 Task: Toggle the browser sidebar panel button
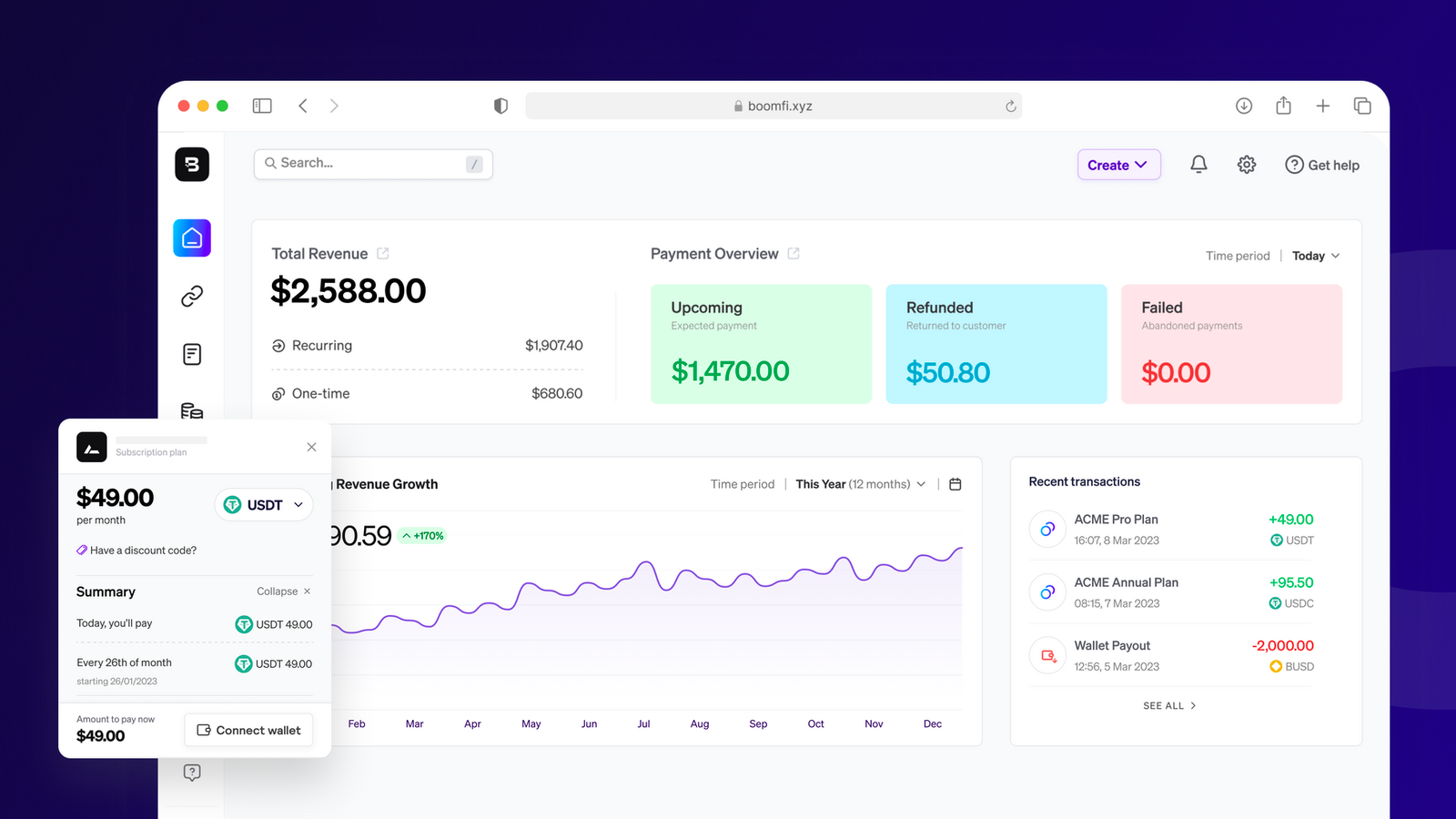coord(262,106)
